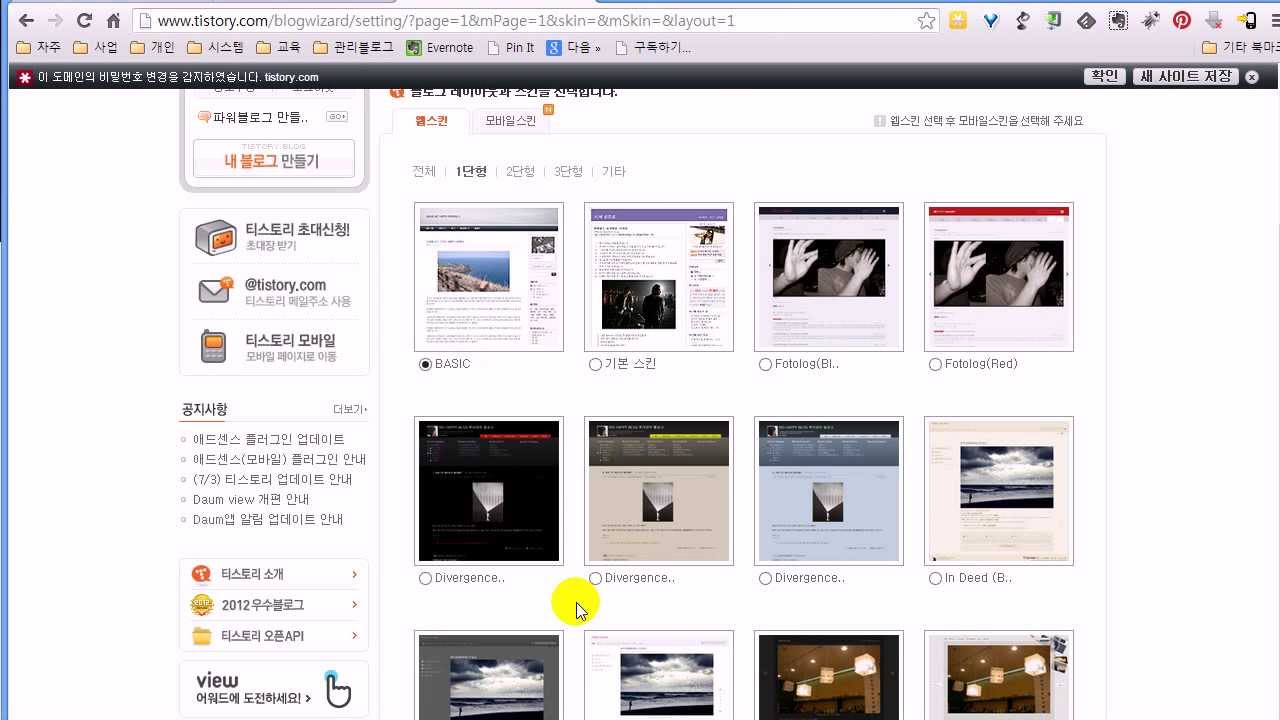The height and width of the screenshot is (720, 1280).
Task: Open the Evernote clipper extension icon
Action: click(x=1118, y=20)
